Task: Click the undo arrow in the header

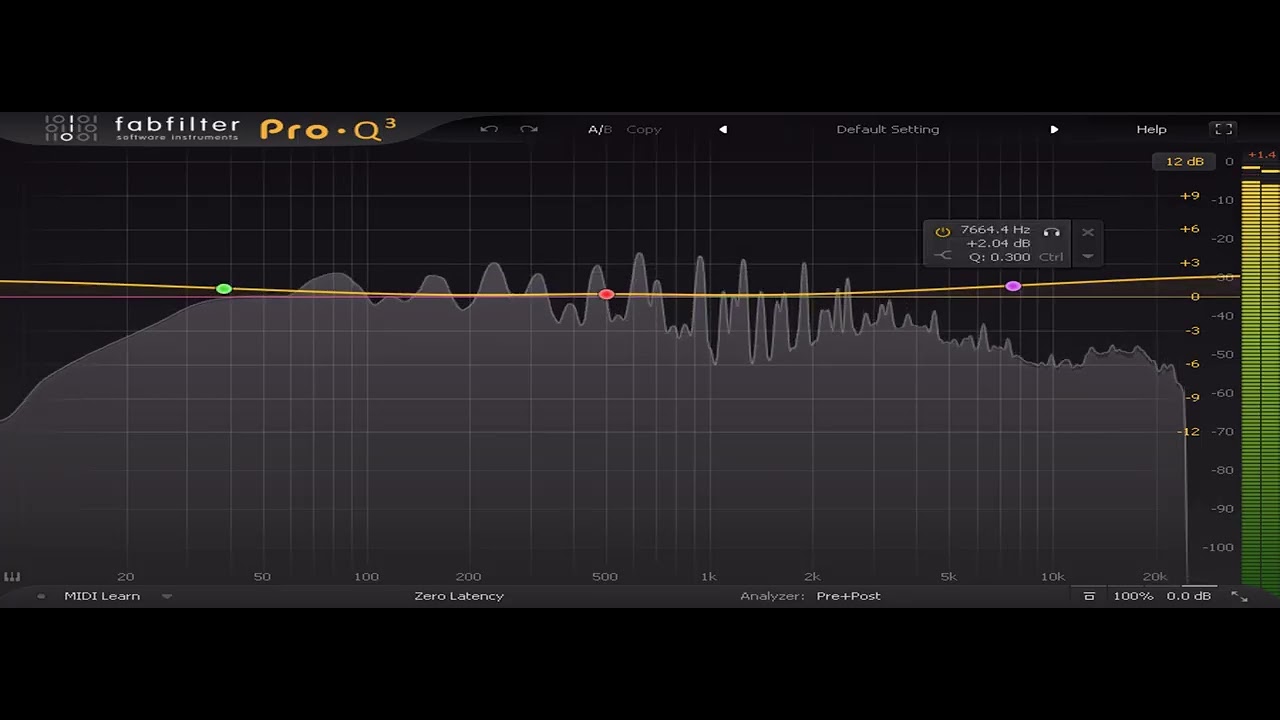Action: (x=489, y=129)
